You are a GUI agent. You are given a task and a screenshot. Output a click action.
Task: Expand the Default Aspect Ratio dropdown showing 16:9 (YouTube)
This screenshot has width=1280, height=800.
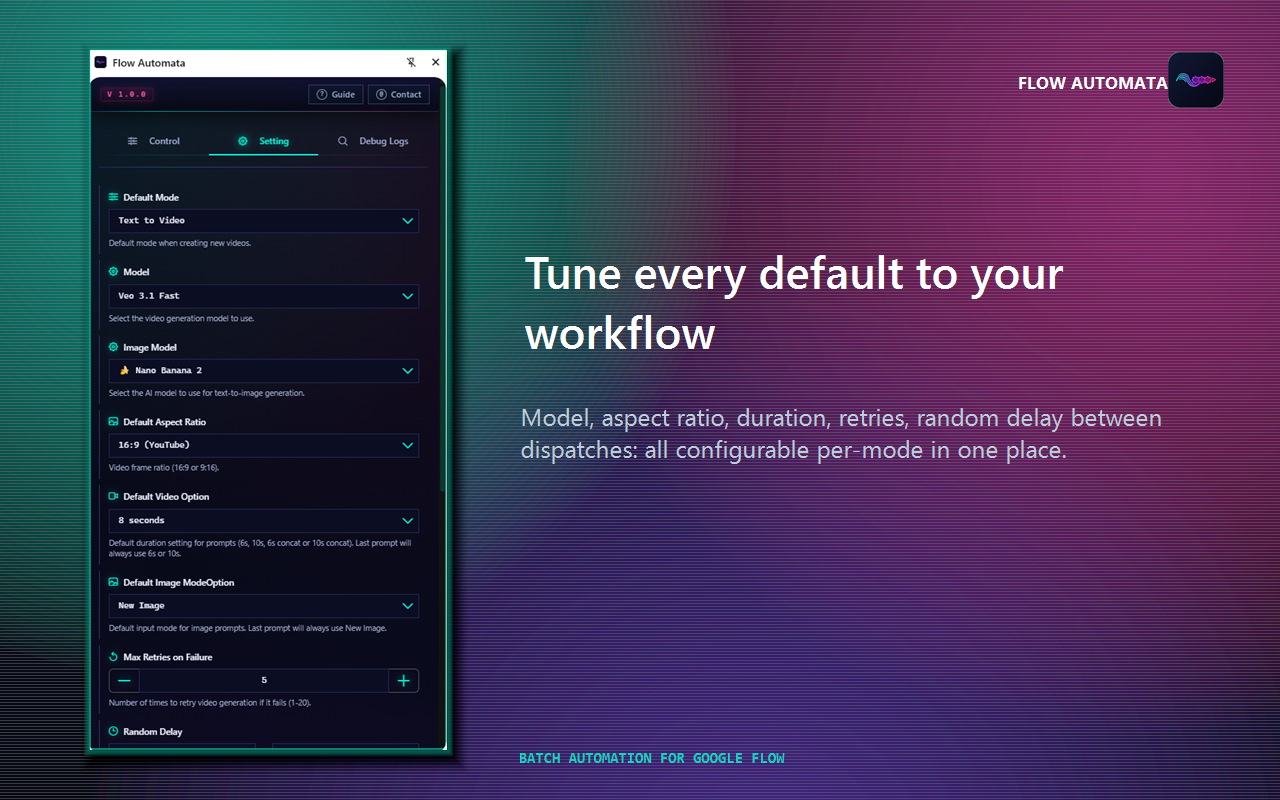[264, 445]
